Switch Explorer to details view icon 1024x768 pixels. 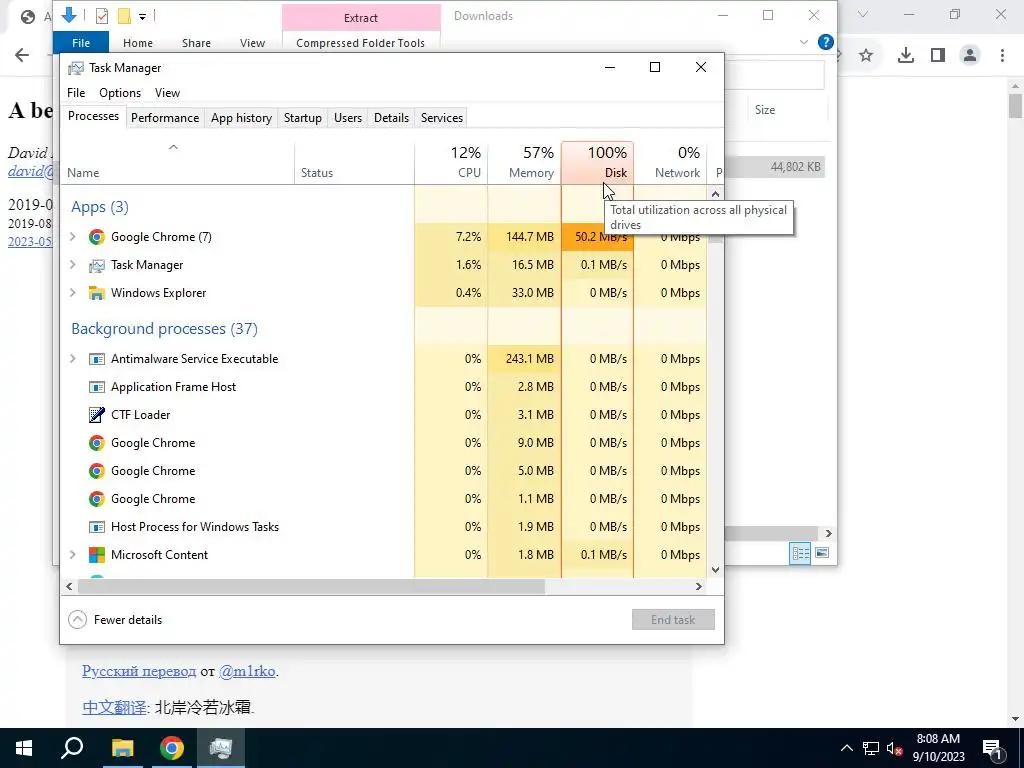pos(800,554)
